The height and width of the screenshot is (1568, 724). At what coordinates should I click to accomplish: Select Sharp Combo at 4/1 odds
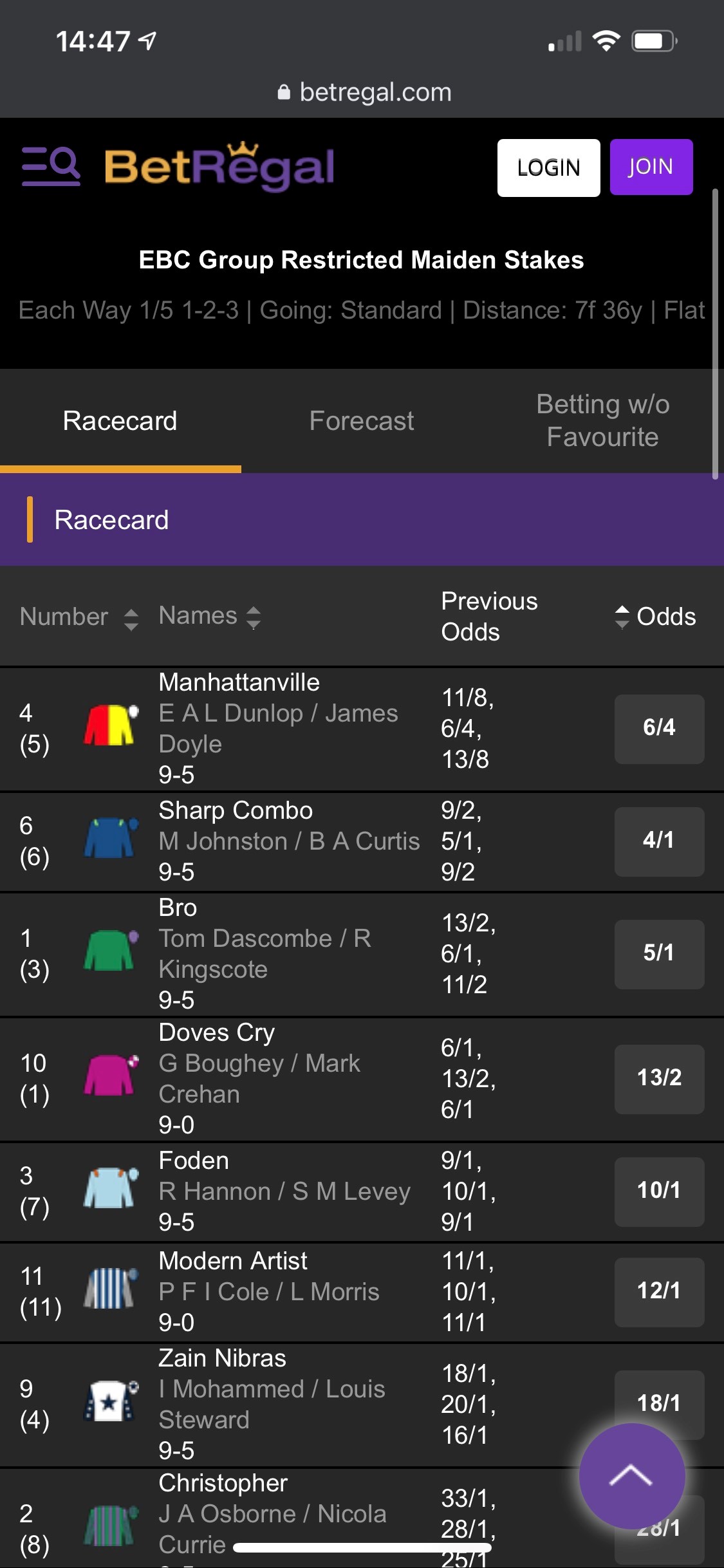[x=658, y=841]
